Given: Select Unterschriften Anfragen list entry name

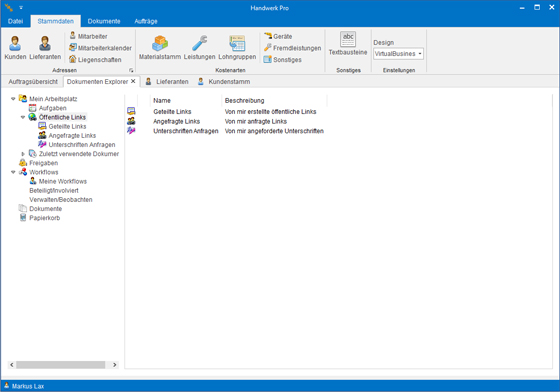Looking at the screenshot, I should coord(186,131).
